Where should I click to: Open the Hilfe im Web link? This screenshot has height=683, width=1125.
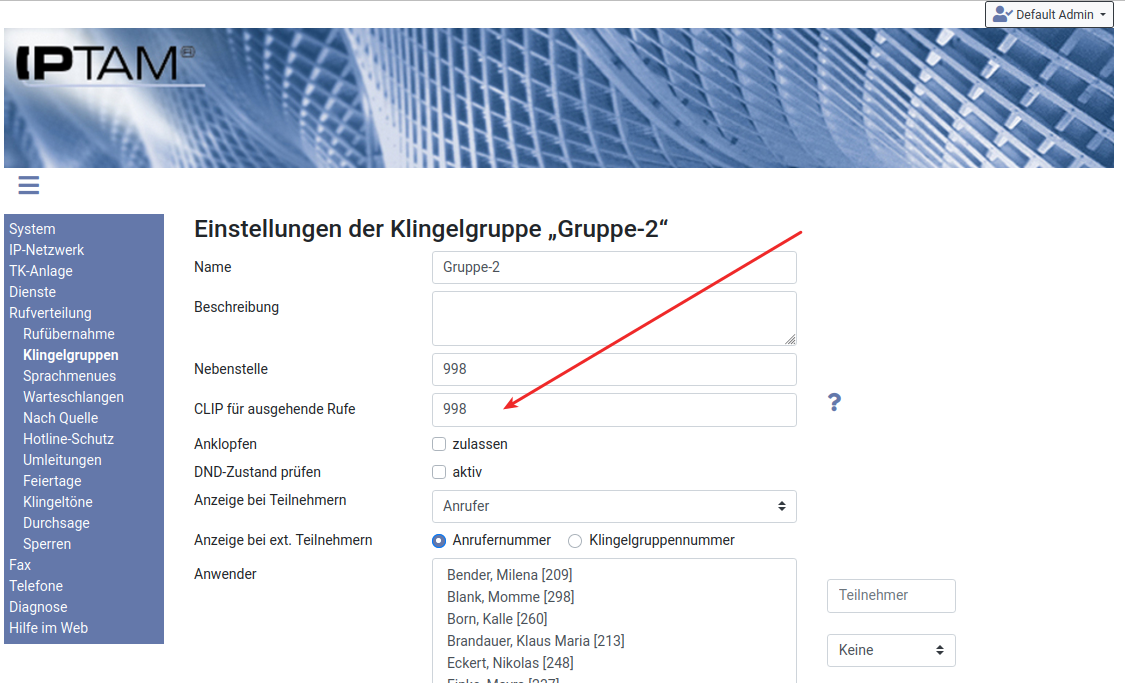[x=48, y=628]
